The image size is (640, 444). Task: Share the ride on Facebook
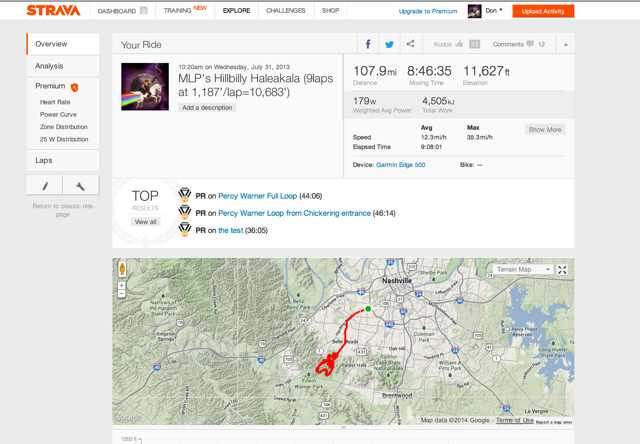click(368, 44)
